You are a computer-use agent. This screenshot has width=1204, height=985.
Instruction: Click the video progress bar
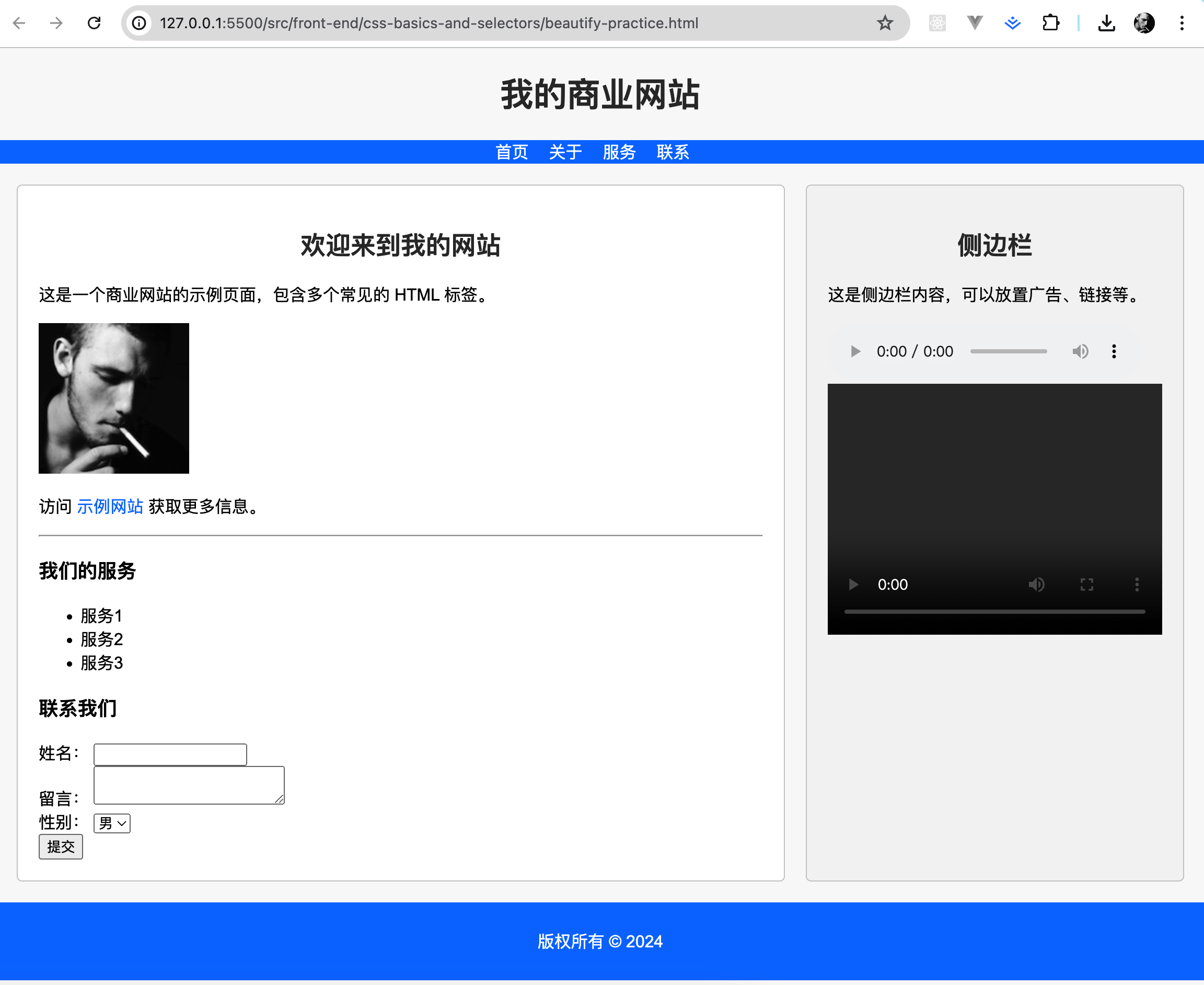pyautogui.click(x=995, y=612)
